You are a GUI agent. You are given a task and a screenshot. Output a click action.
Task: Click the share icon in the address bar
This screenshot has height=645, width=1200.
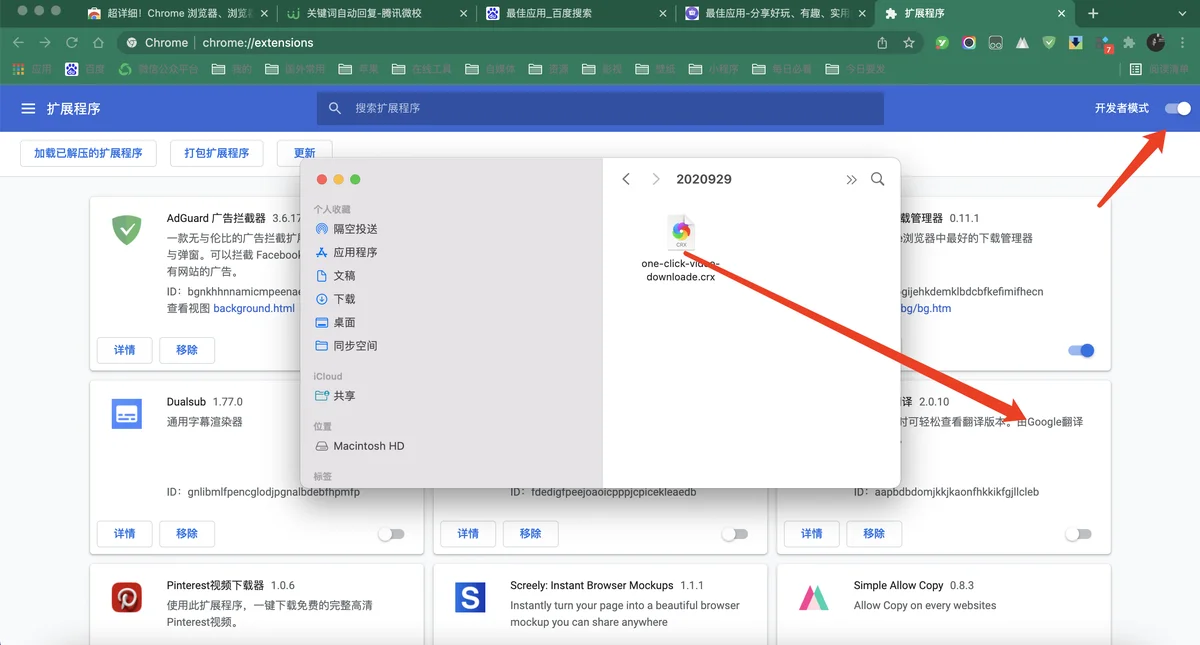tap(882, 43)
